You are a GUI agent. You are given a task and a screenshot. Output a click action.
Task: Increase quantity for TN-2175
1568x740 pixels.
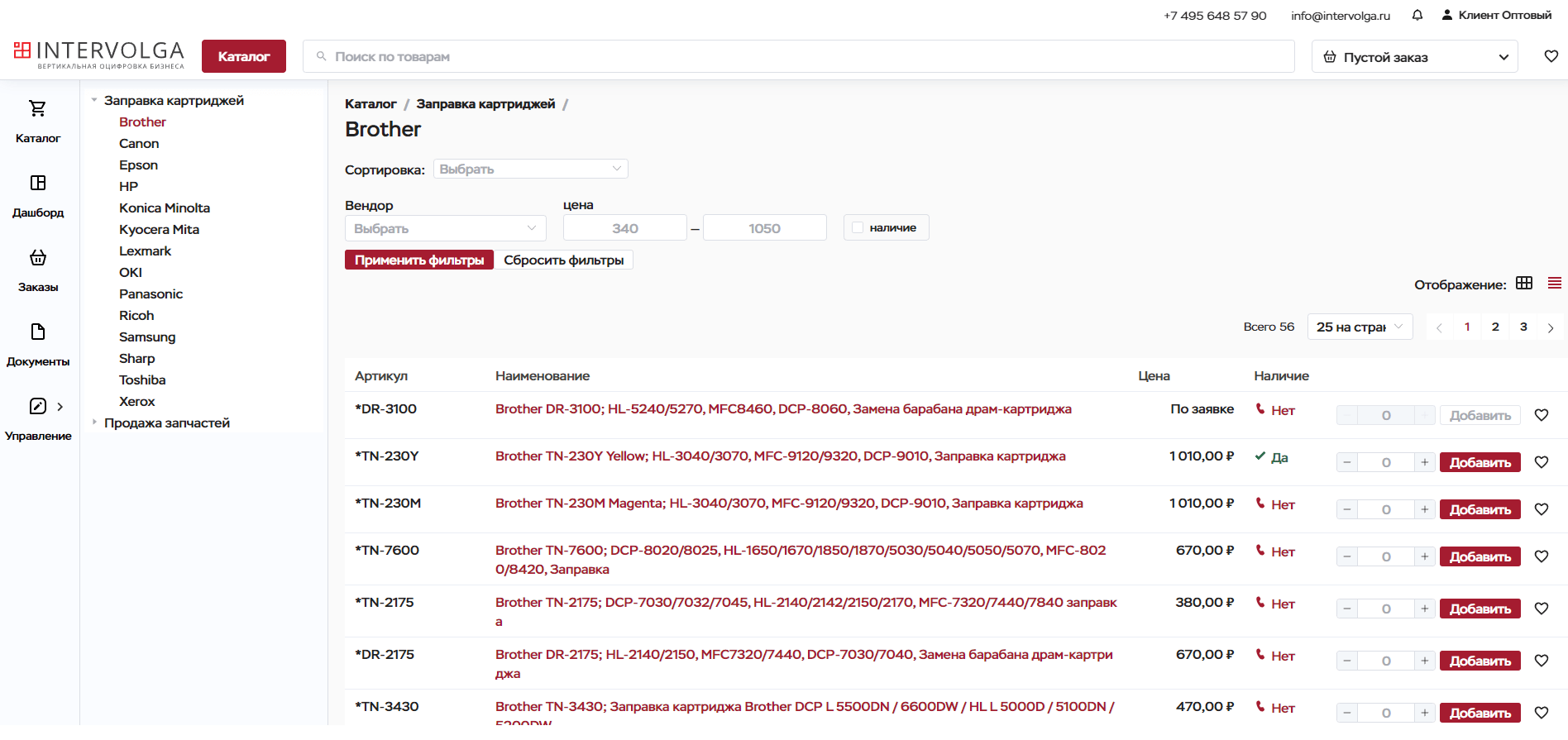pos(1424,609)
